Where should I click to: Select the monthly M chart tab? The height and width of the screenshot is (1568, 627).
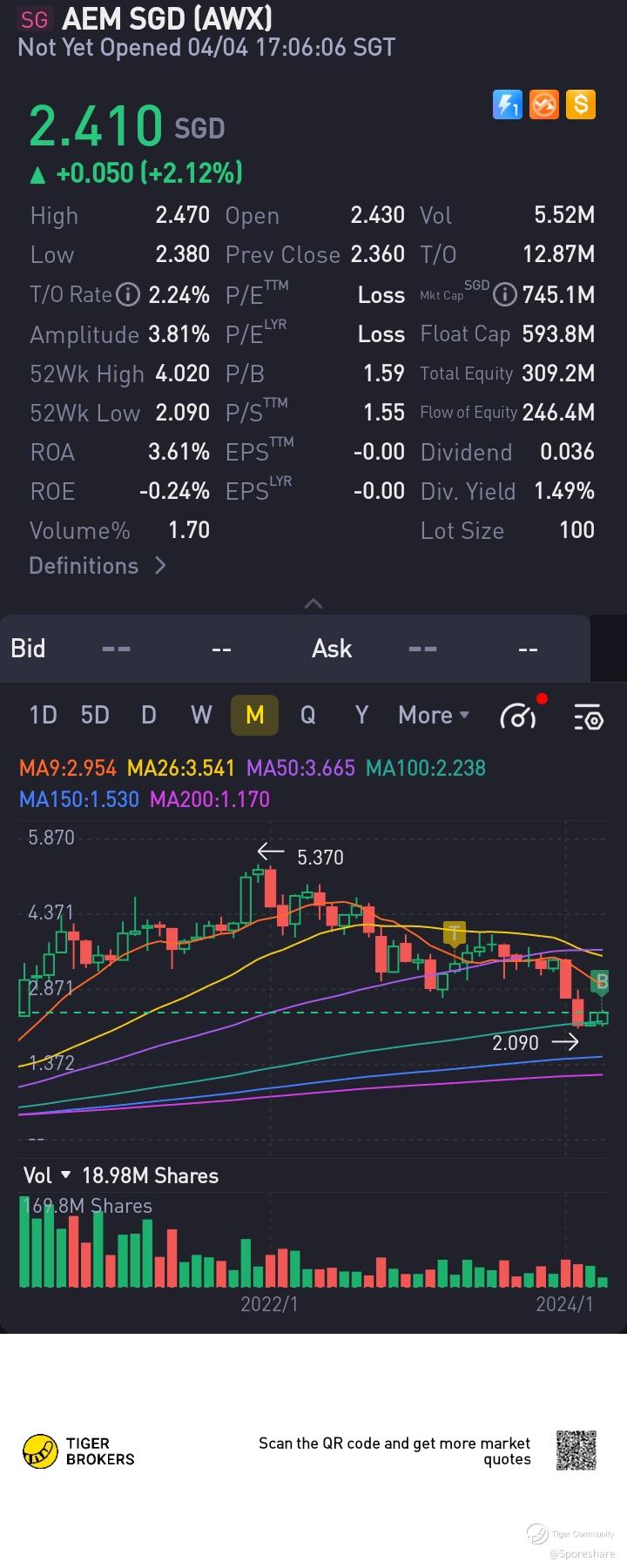tap(254, 716)
